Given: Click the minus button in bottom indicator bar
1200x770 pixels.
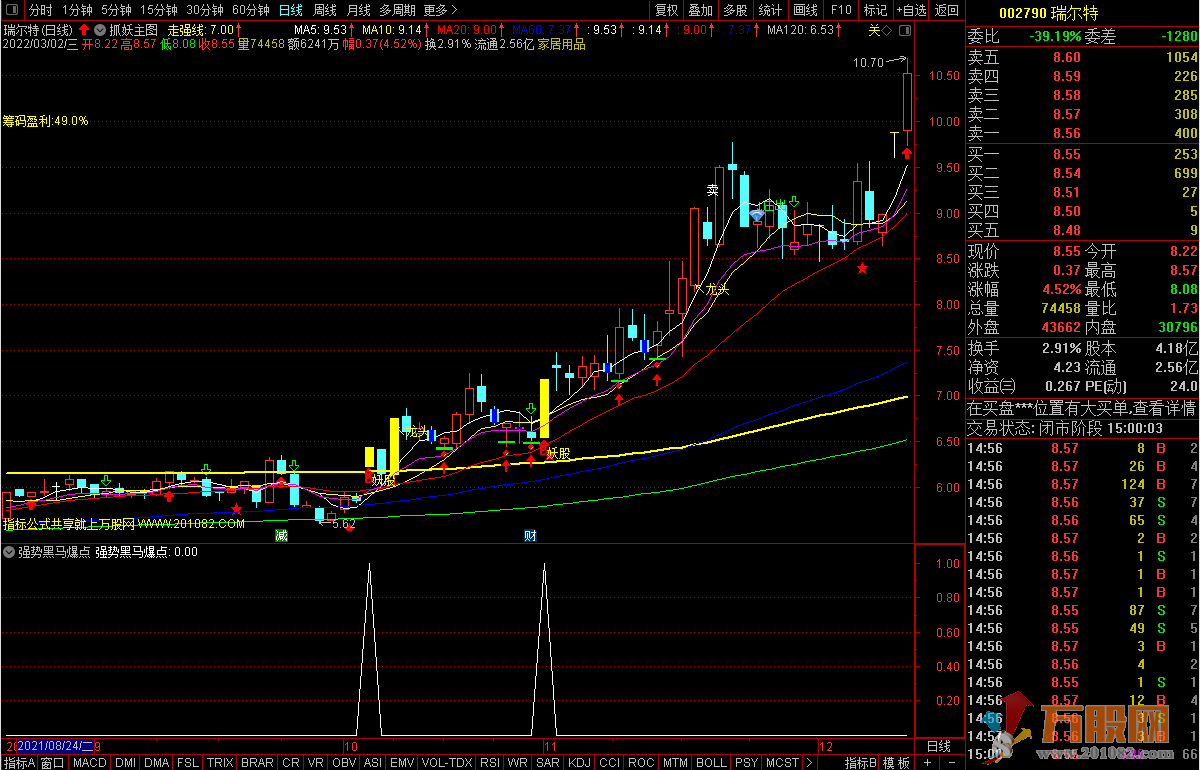Looking at the screenshot, I should coord(953,763).
